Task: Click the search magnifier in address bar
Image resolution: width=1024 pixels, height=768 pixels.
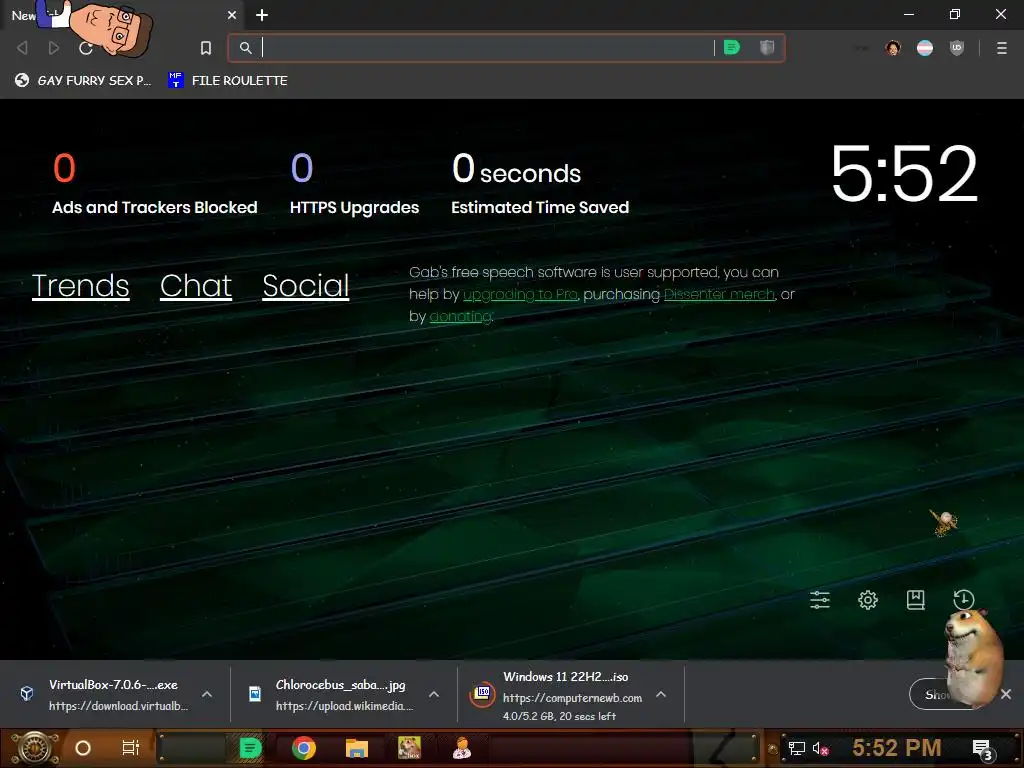Action: pos(246,48)
